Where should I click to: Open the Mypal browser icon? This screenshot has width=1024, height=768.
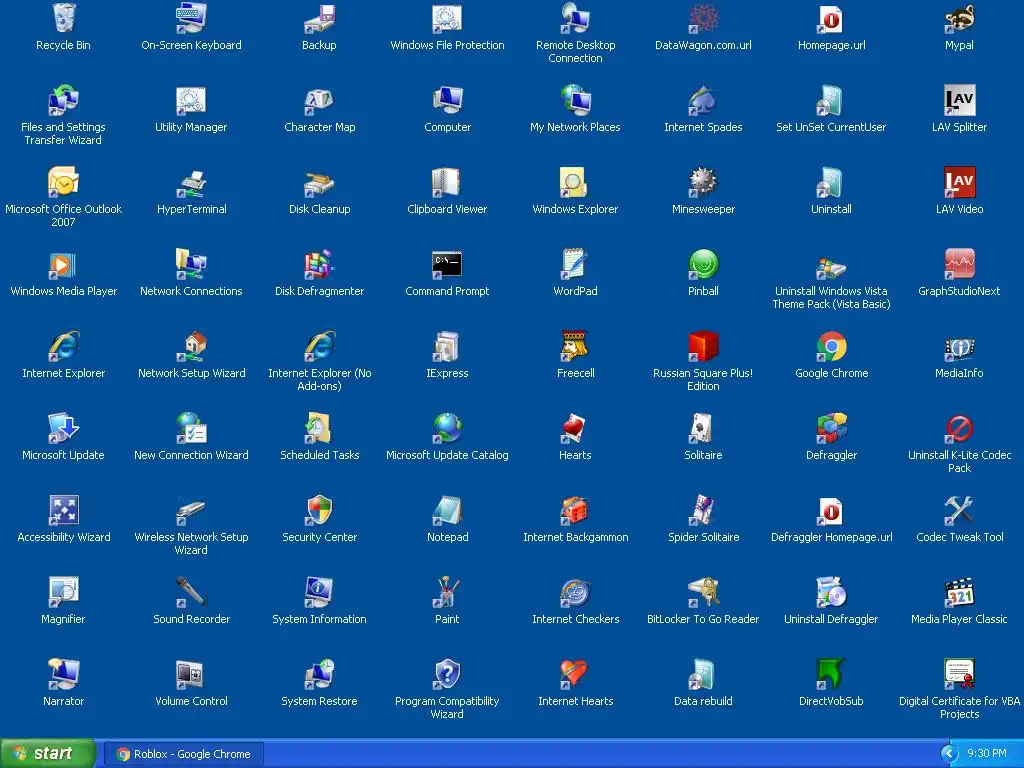(959, 18)
